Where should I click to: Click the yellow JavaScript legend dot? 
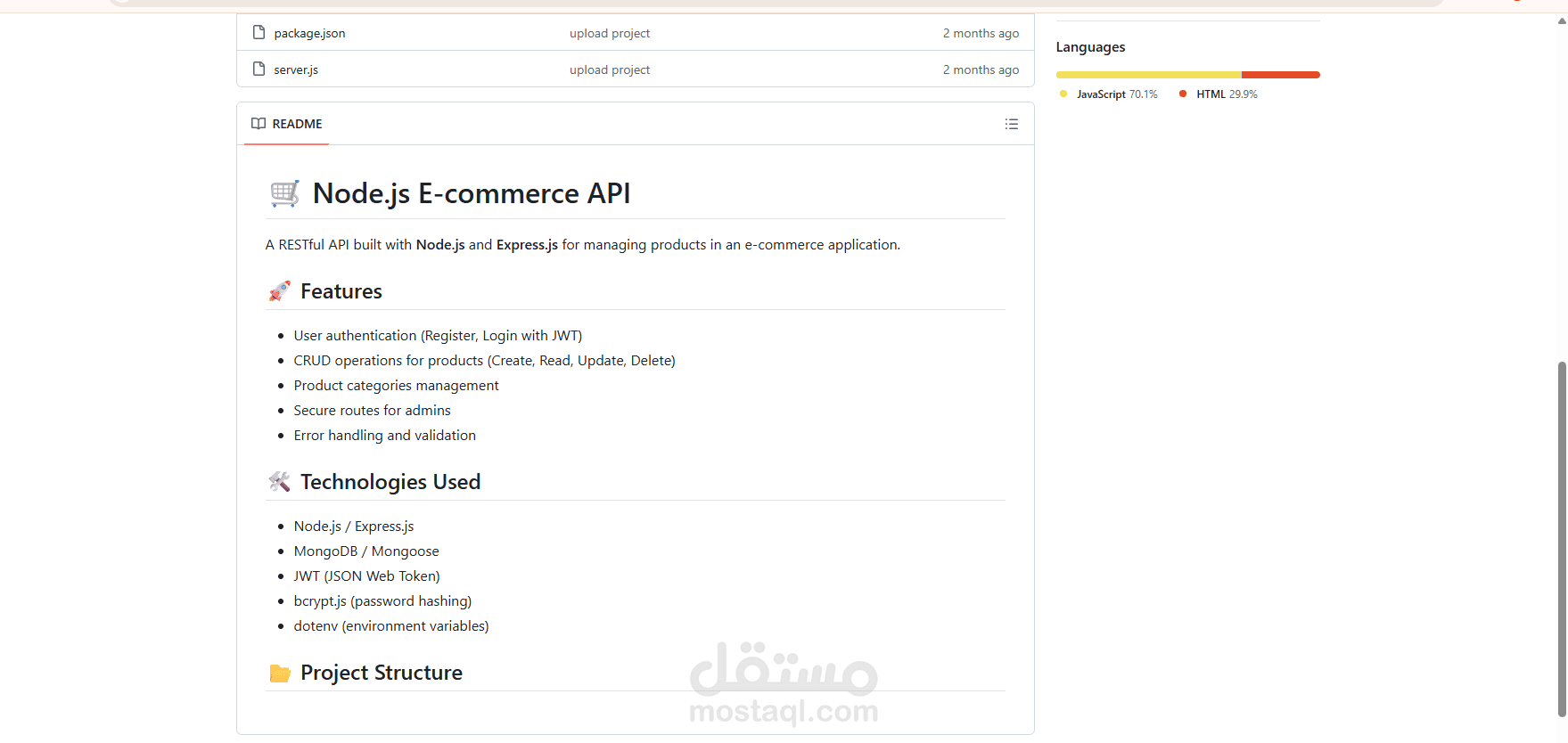(x=1063, y=94)
